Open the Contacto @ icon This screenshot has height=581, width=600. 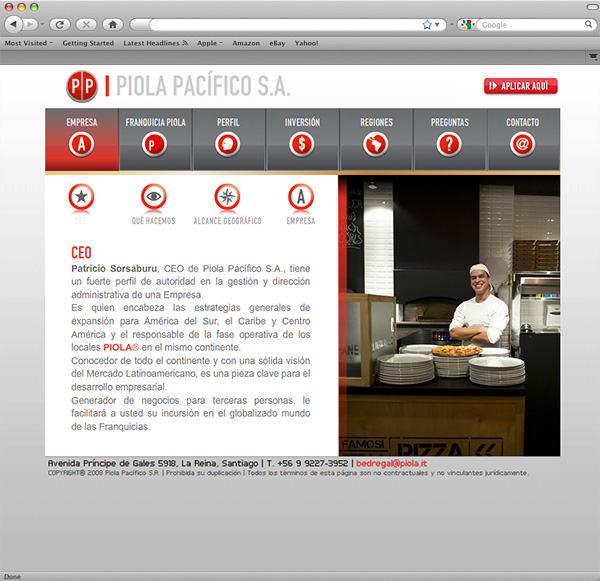[522, 144]
